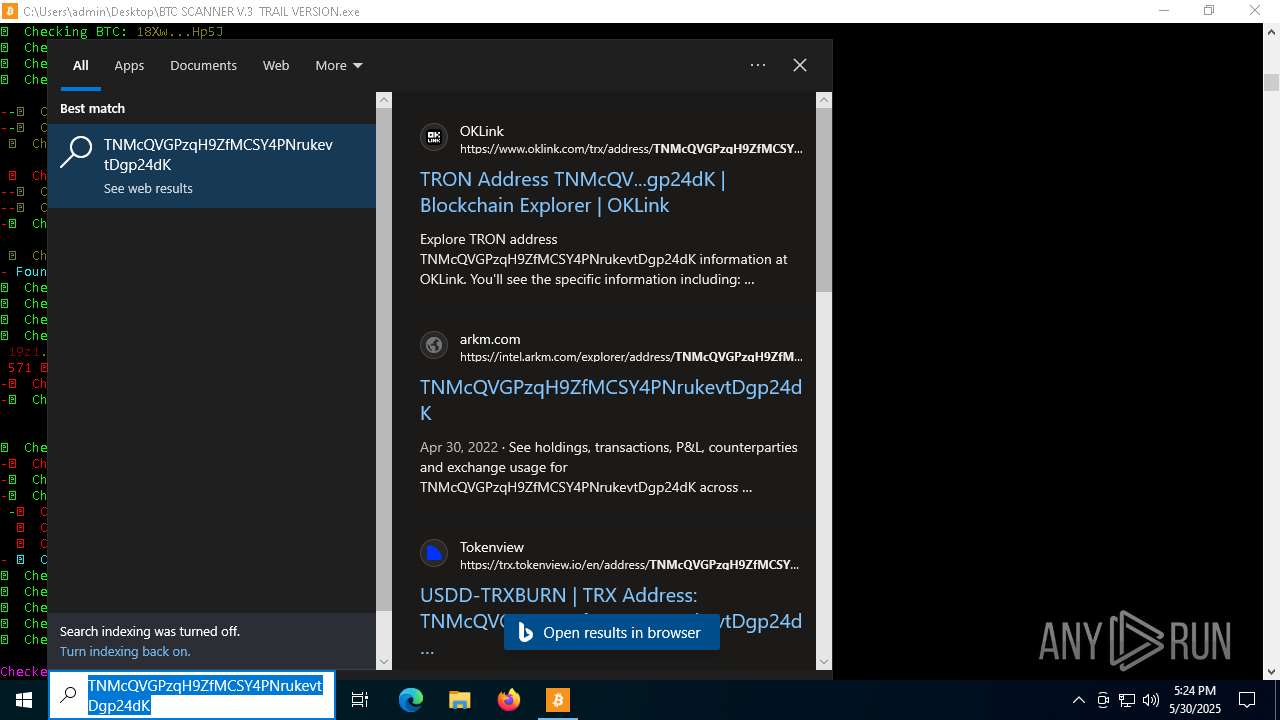
Task: Open the notification center
Action: (1247, 700)
